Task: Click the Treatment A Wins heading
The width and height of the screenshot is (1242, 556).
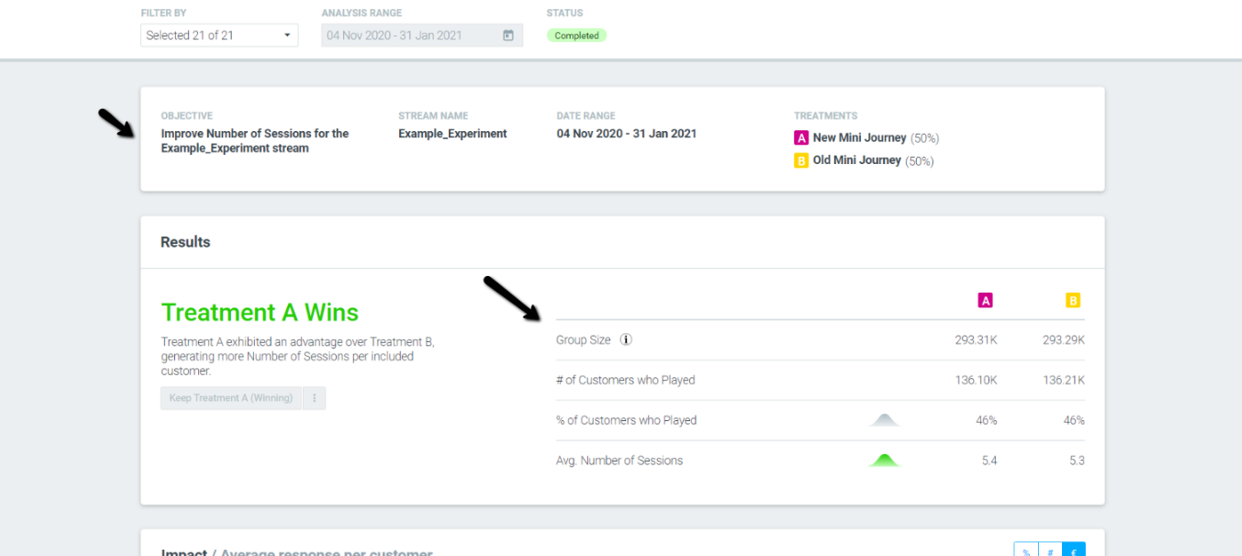Action: coord(260,313)
